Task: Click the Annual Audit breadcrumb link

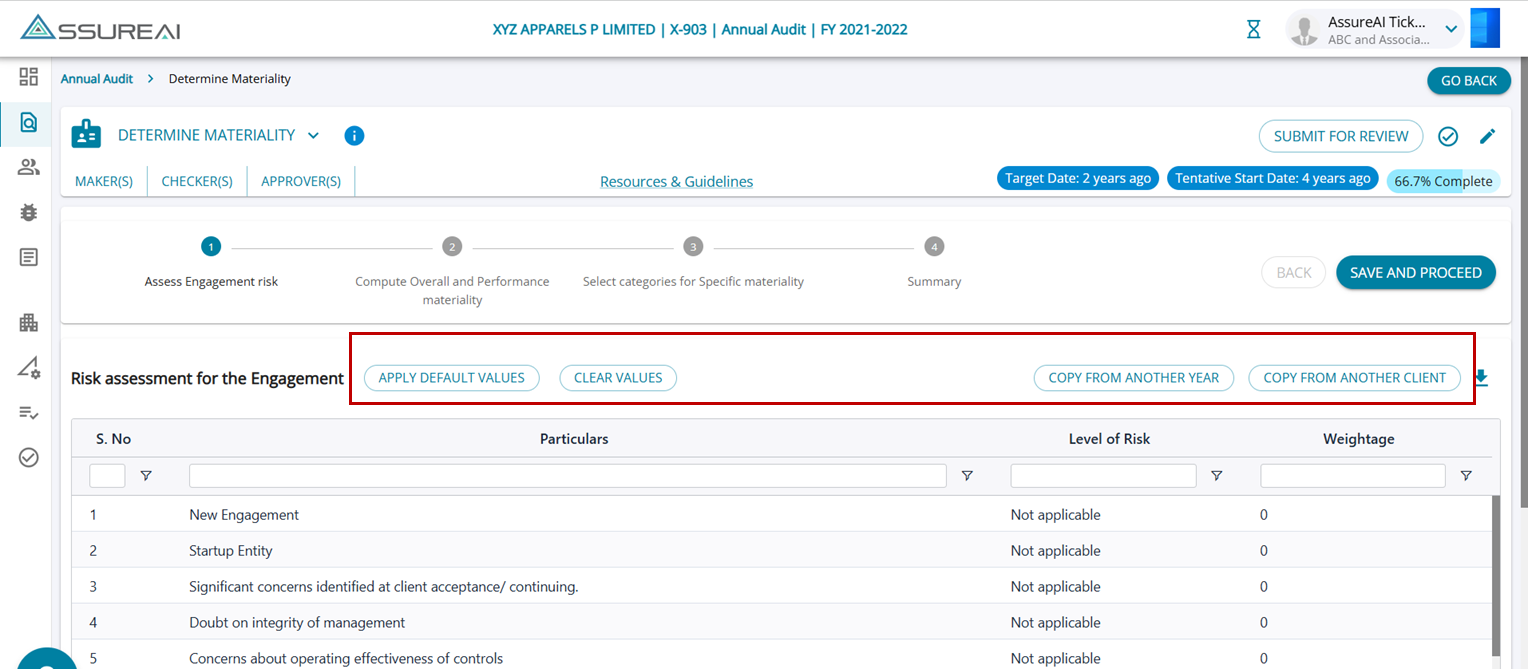Action: pos(97,78)
